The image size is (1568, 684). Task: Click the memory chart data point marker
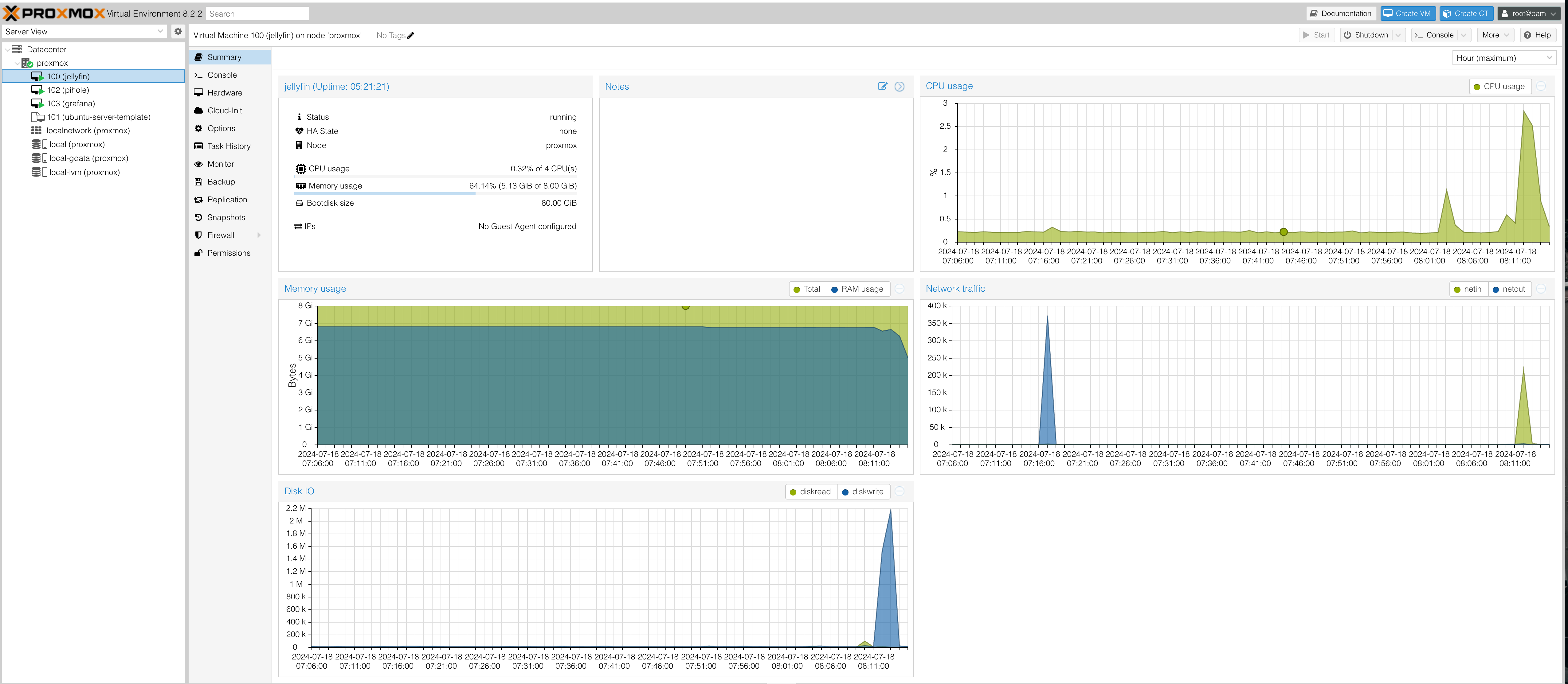point(685,306)
